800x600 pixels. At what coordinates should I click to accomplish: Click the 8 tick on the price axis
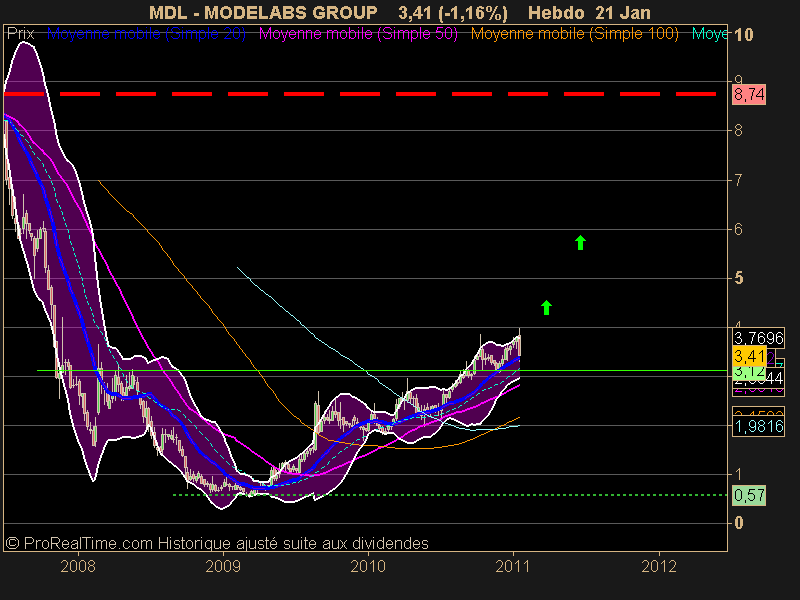[738, 130]
